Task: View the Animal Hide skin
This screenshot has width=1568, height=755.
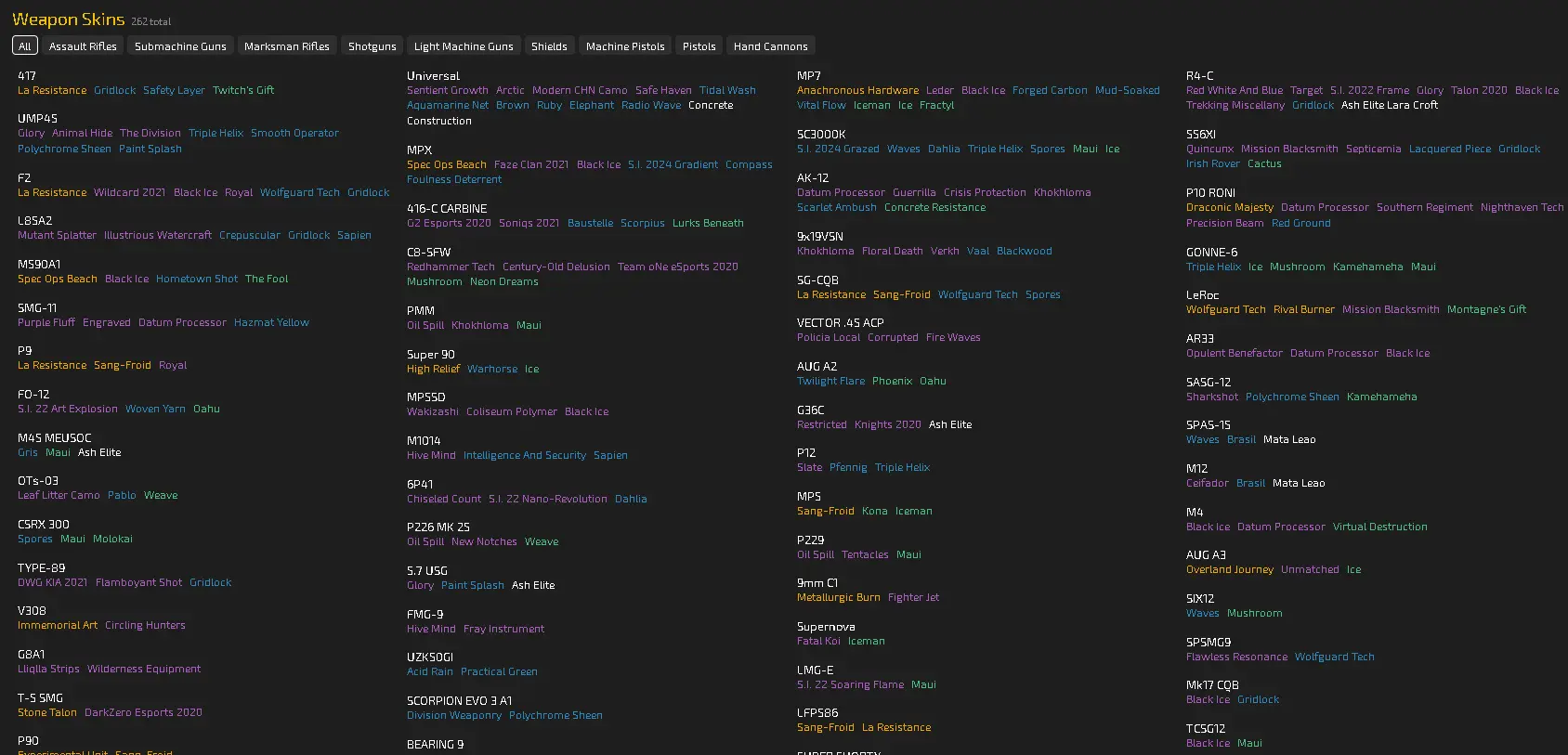Action: click(82, 133)
